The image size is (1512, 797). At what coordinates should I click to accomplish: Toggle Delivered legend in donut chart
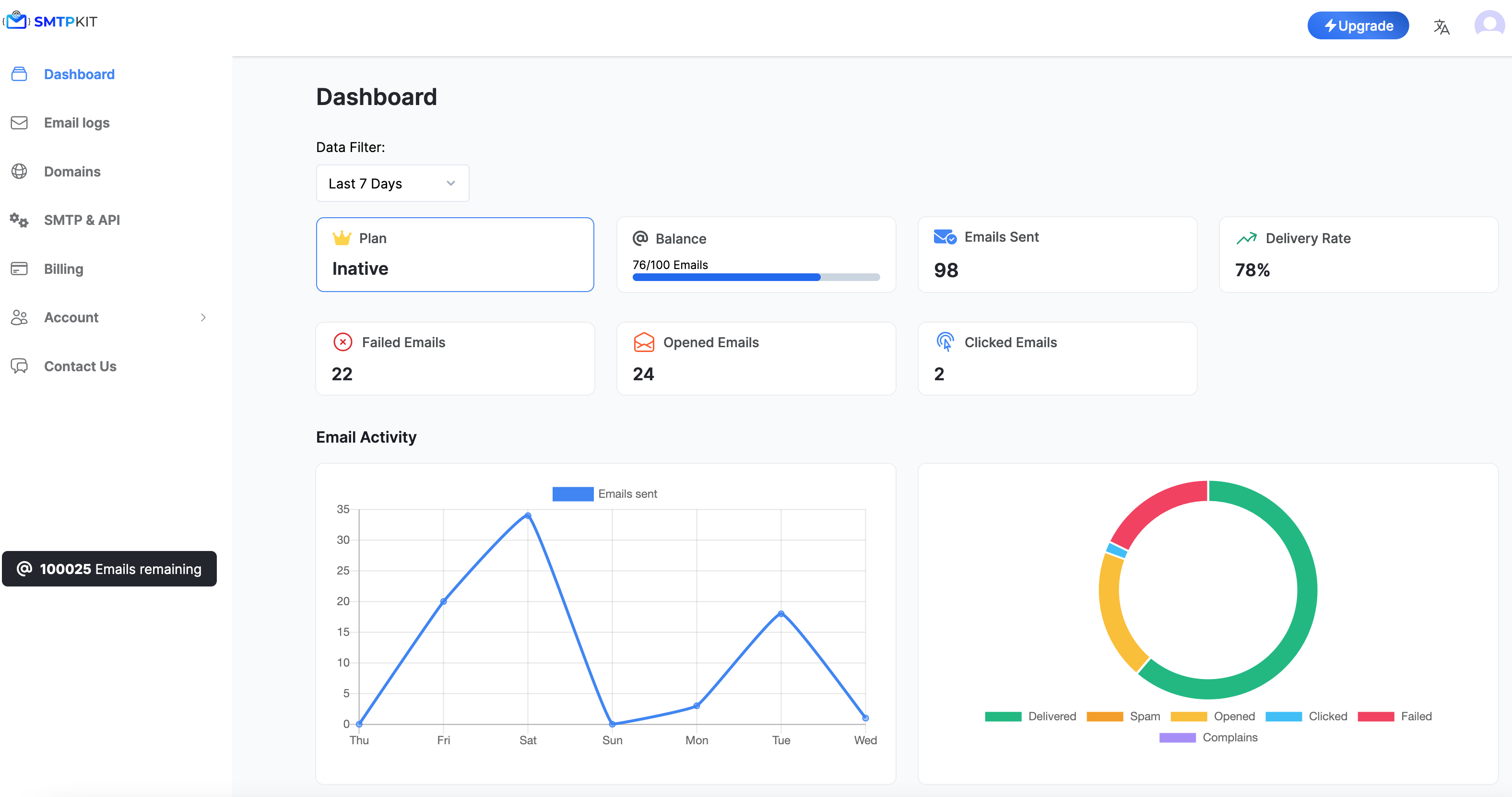click(1030, 716)
